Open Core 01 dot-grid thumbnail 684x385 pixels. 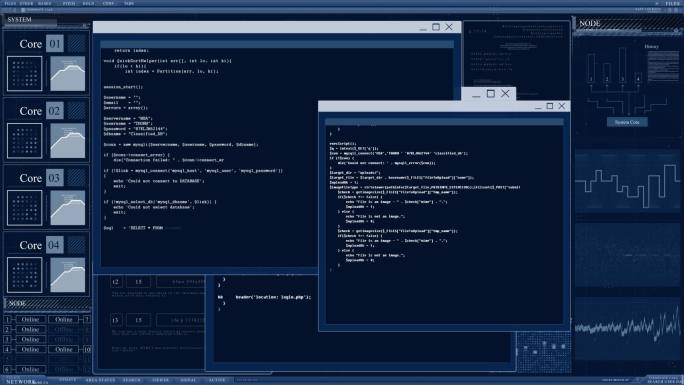coord(25,74)
